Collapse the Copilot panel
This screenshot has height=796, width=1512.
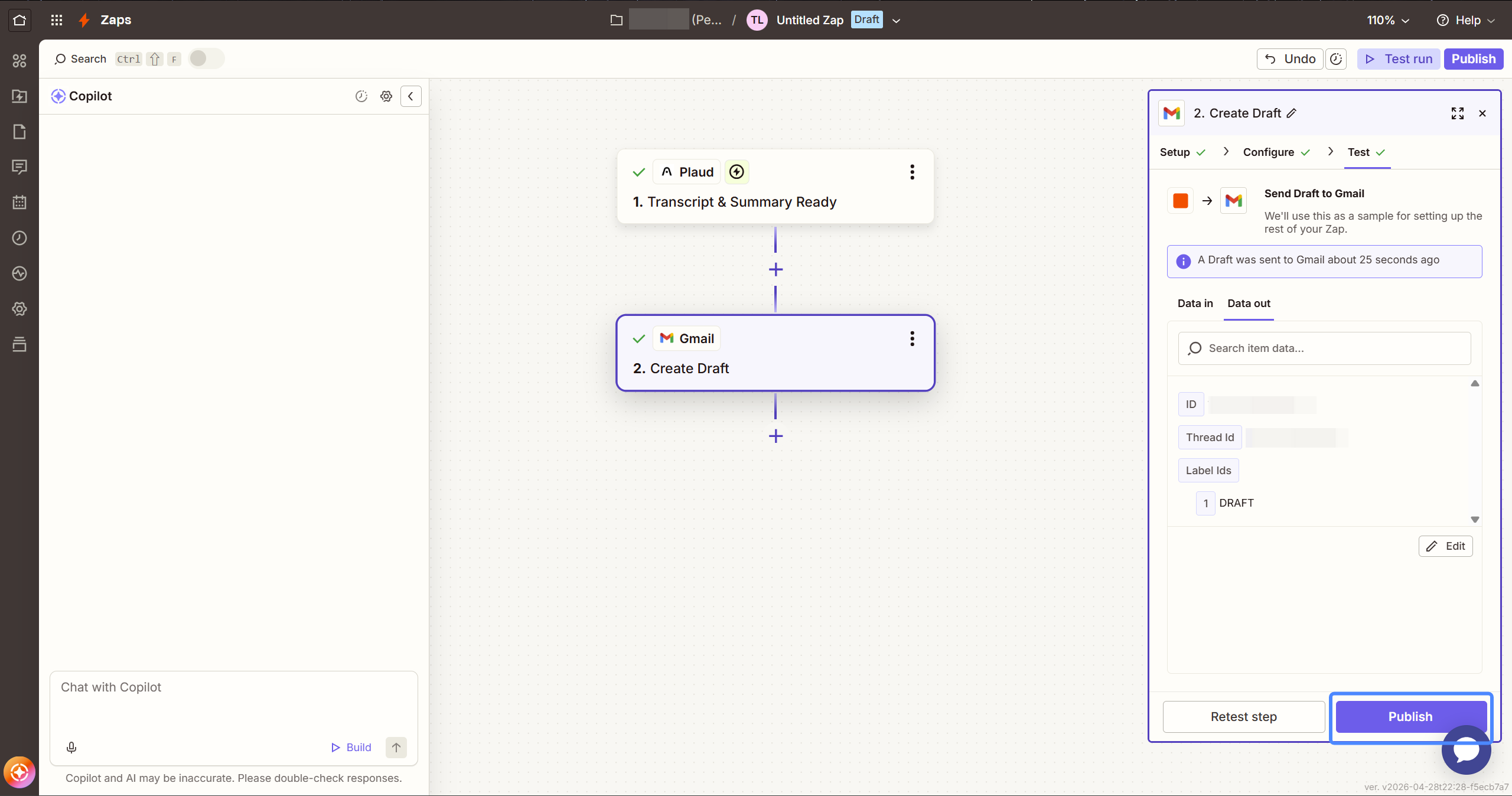tap(410, 96)
